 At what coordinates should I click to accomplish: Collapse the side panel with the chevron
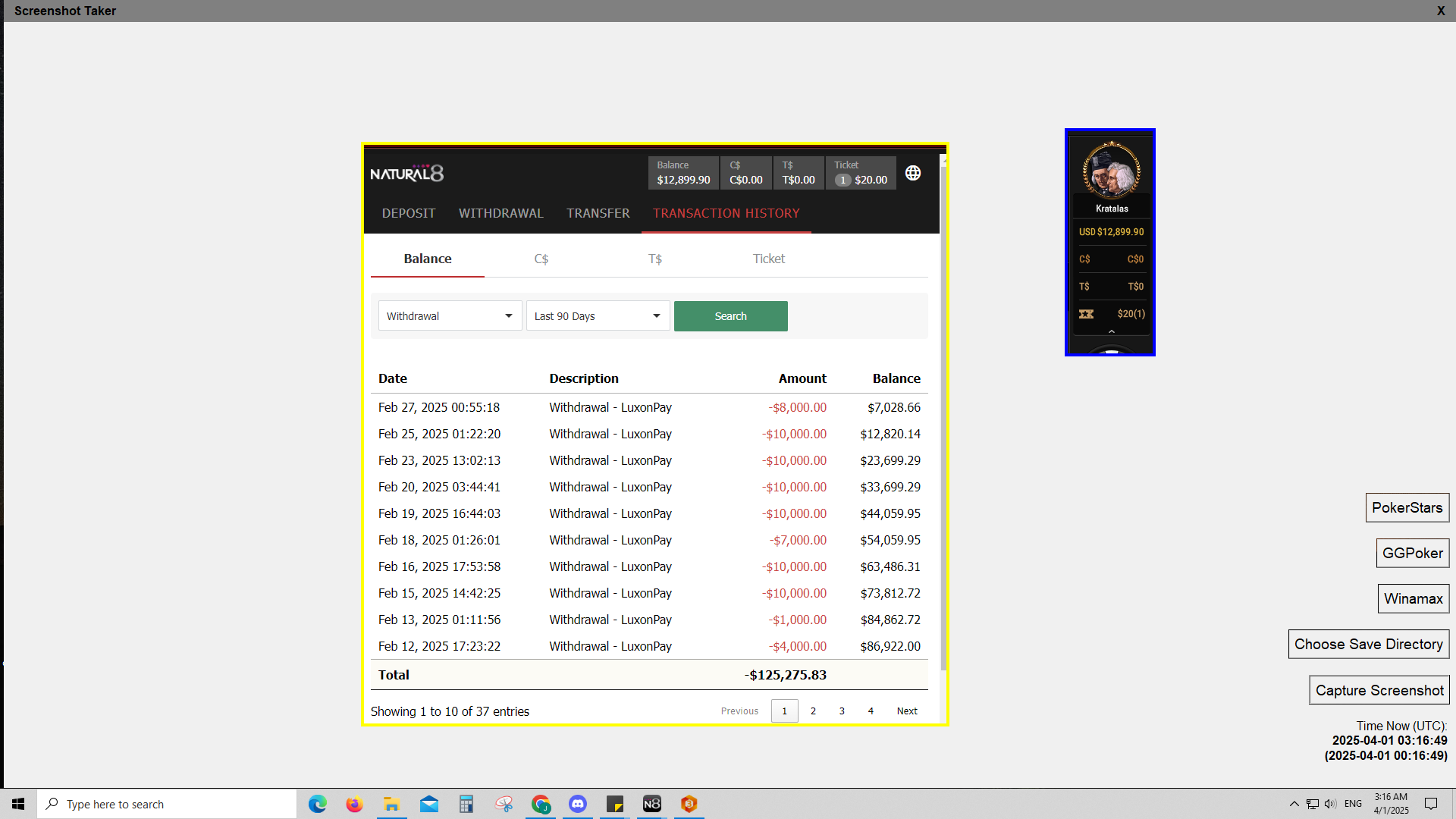(x=1111, y=331)
